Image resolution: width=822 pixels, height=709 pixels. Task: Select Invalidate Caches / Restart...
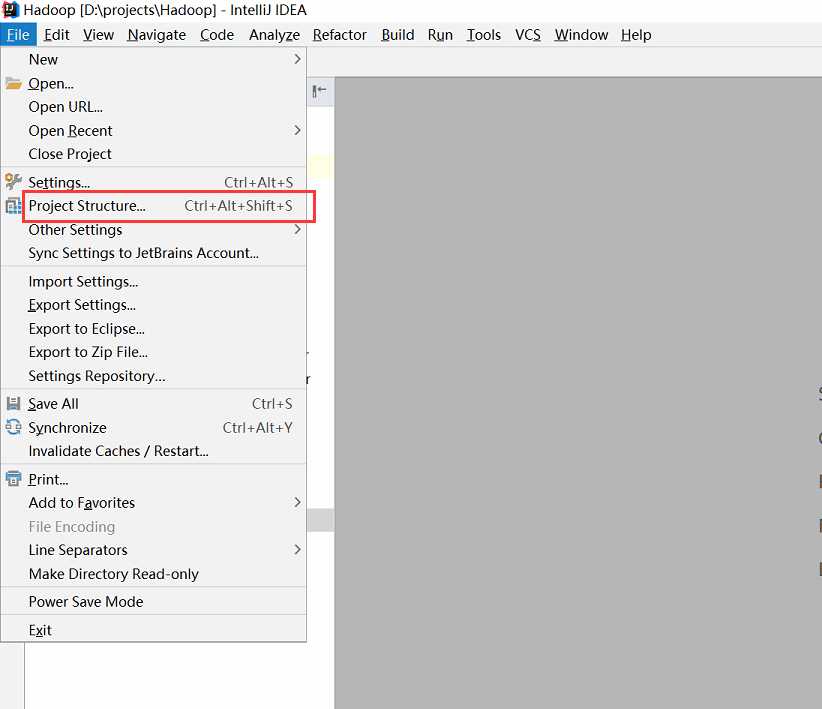coord(154,451)
